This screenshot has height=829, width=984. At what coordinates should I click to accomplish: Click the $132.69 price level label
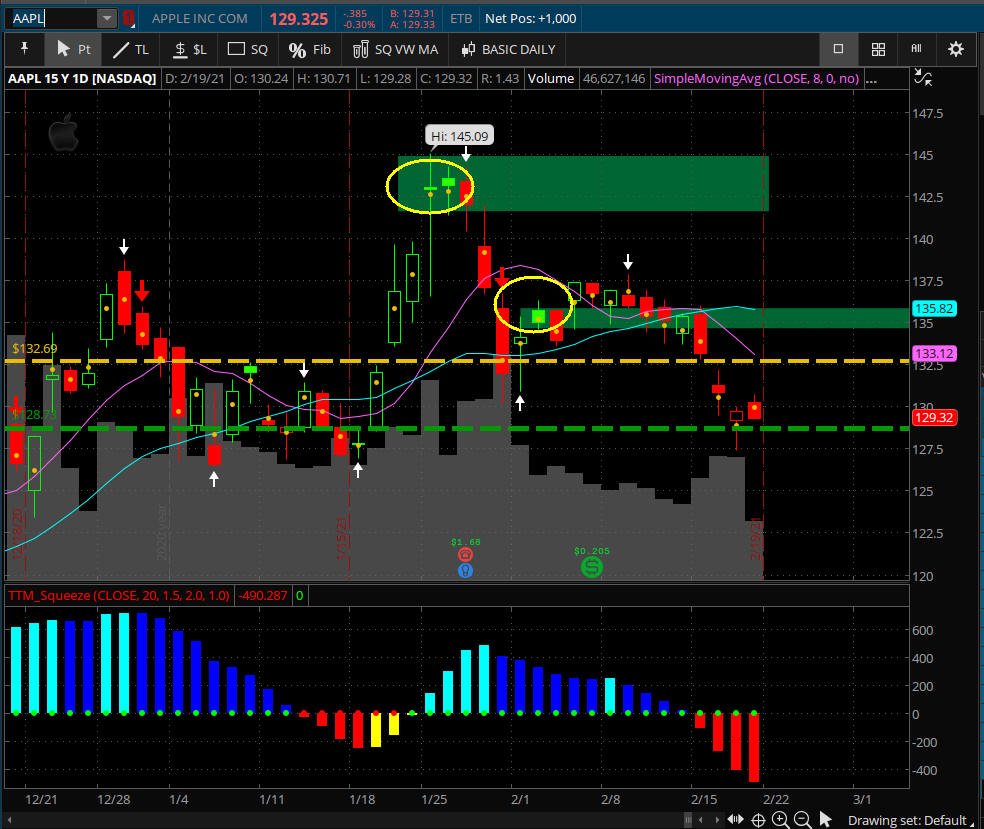[35, 348]
